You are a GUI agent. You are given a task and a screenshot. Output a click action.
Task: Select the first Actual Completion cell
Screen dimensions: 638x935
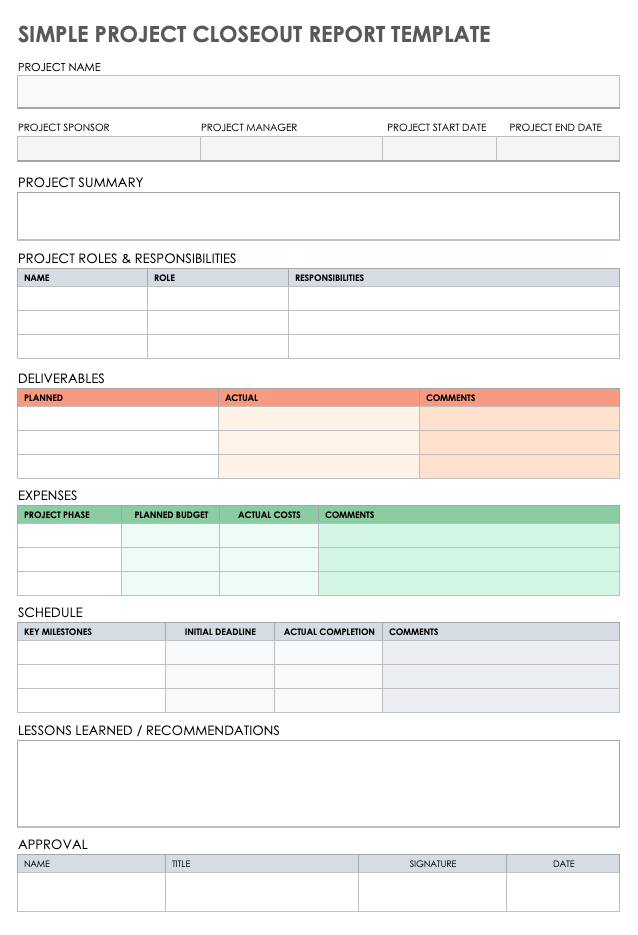click(328, 653)
